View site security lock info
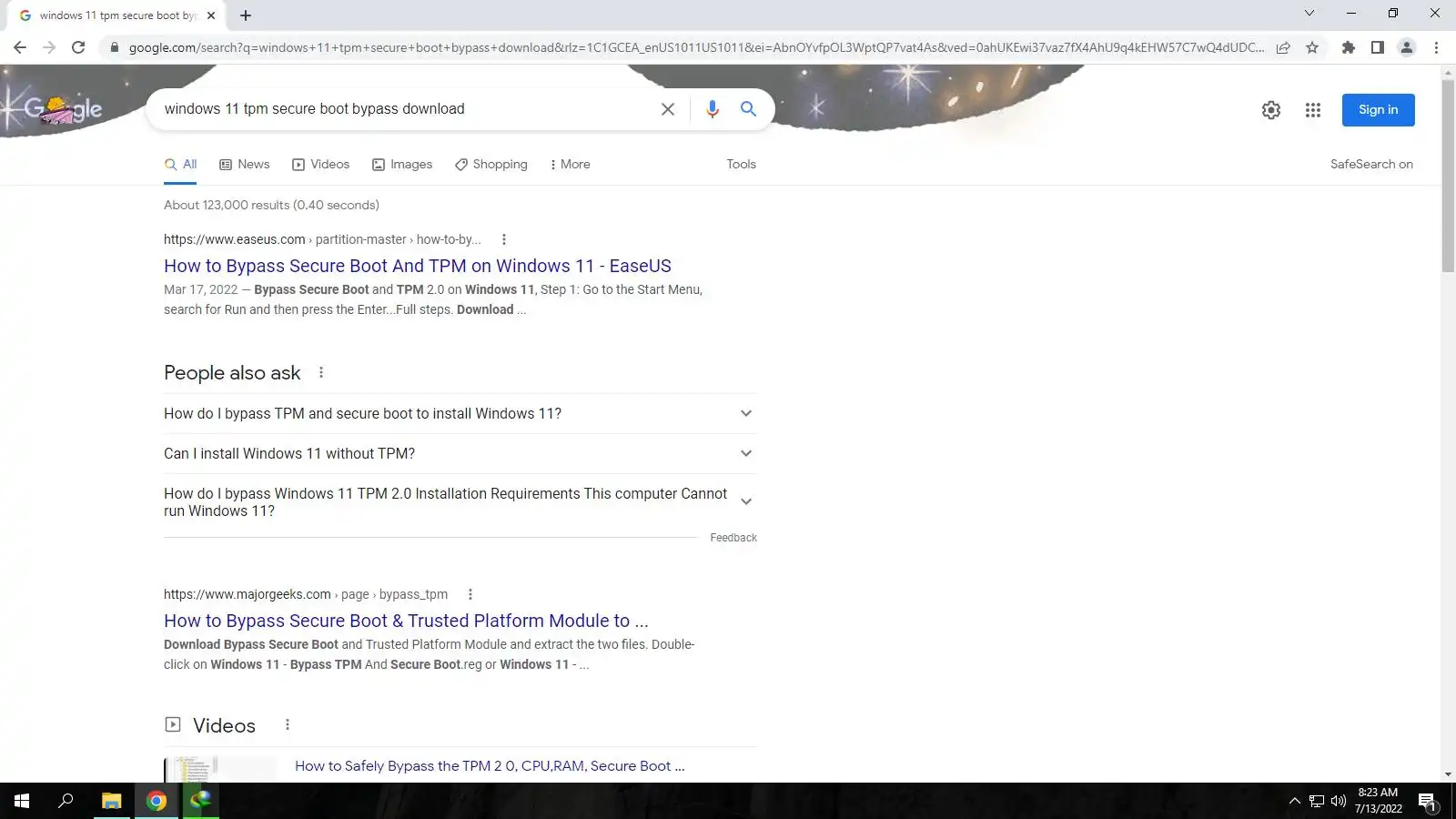The image size is (1456, 819). coord(114,47)
